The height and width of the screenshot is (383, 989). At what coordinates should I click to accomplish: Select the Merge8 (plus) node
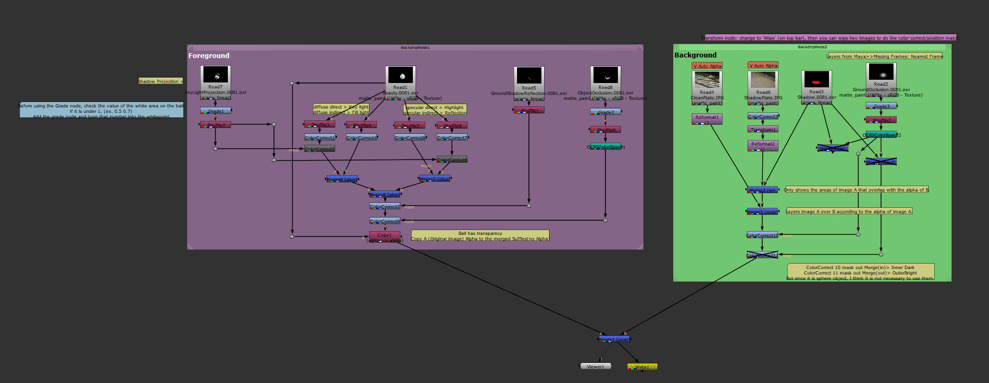[x=385, y=194]
